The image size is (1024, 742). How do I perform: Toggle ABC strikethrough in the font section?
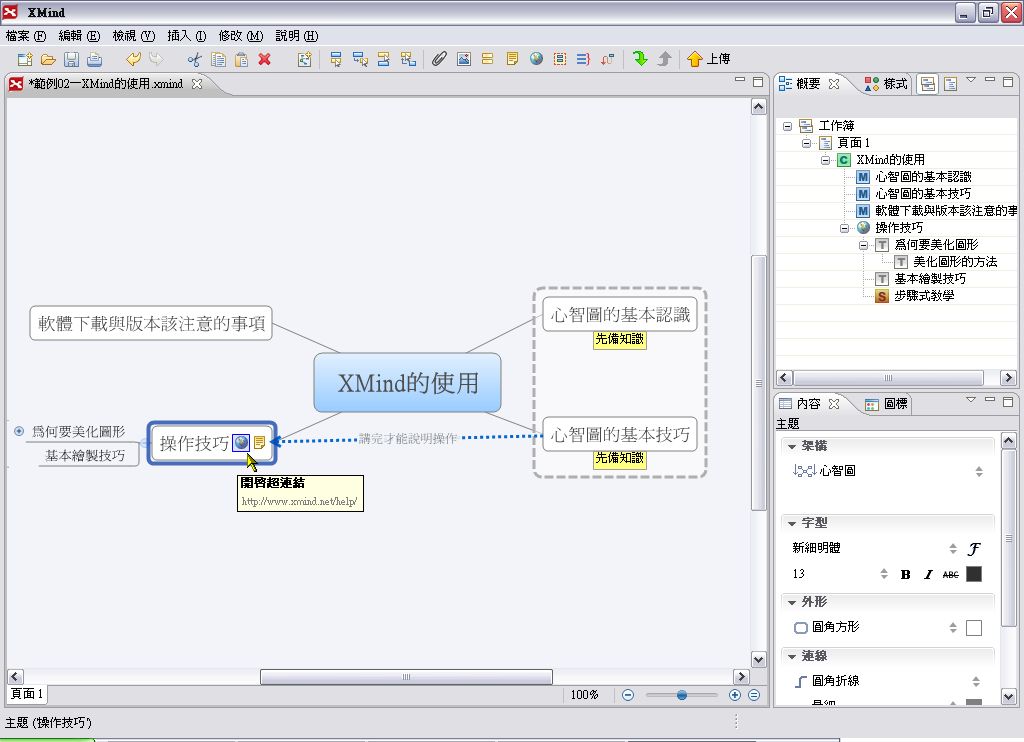(951, 575)
